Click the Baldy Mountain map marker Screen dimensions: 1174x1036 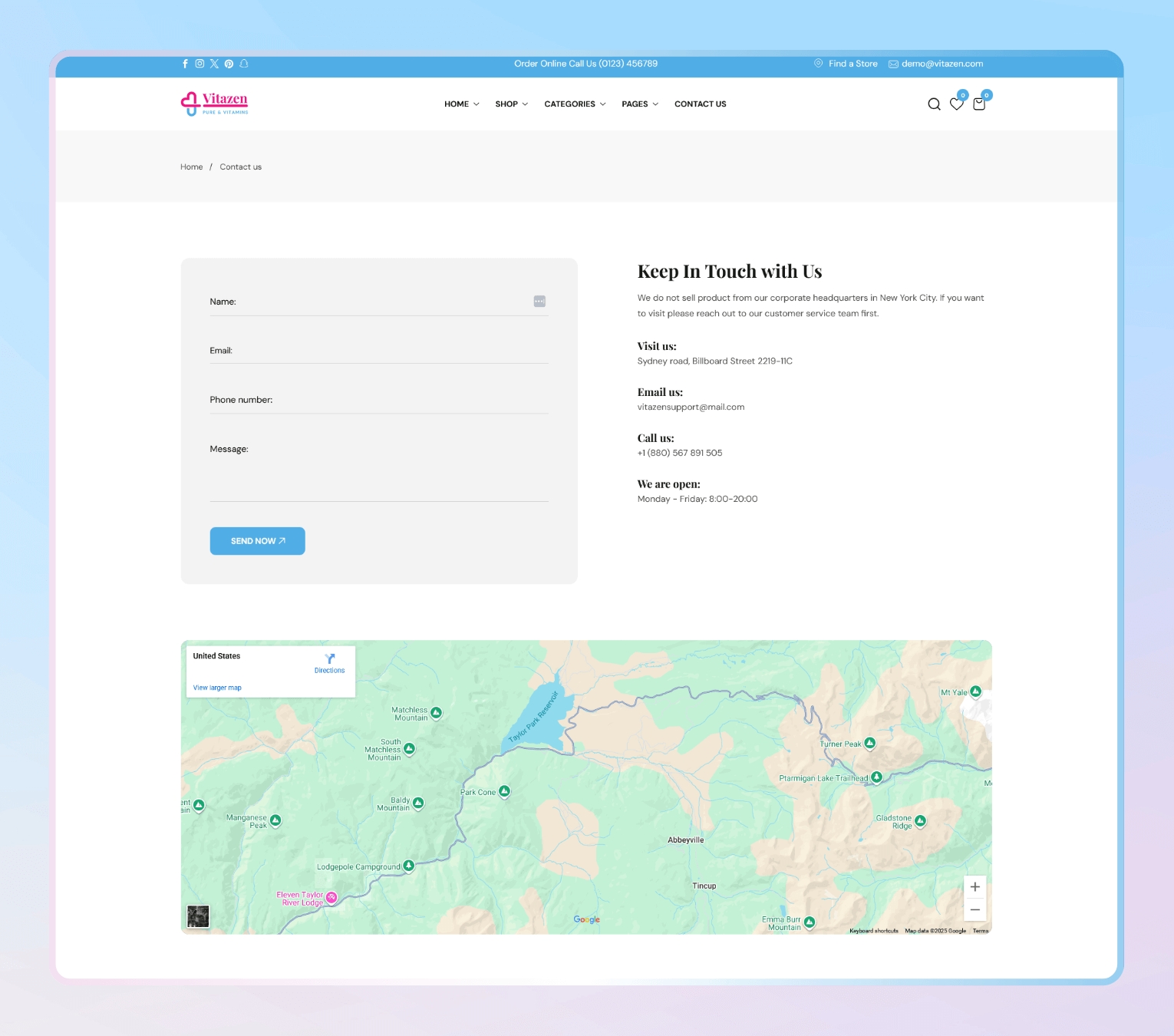[x=418, y=803]
